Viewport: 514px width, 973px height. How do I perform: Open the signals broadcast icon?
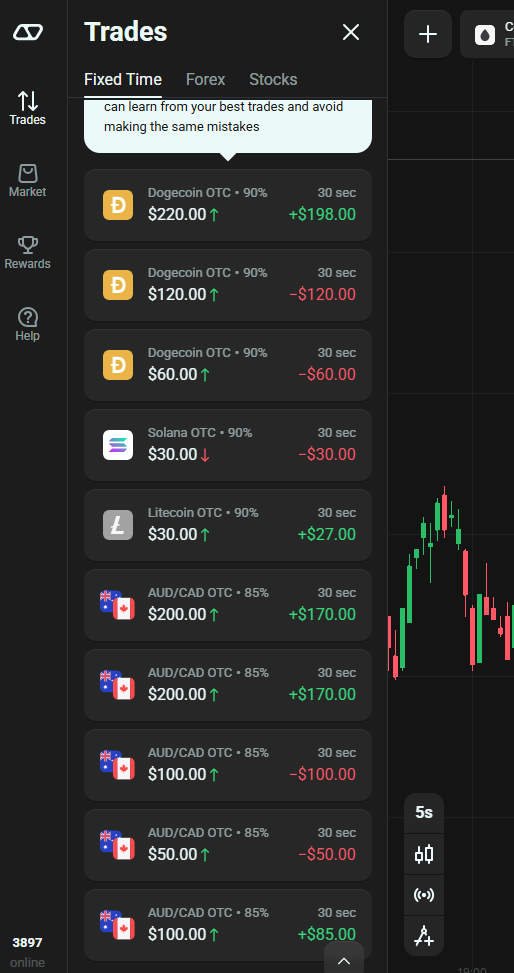(424, 895)
